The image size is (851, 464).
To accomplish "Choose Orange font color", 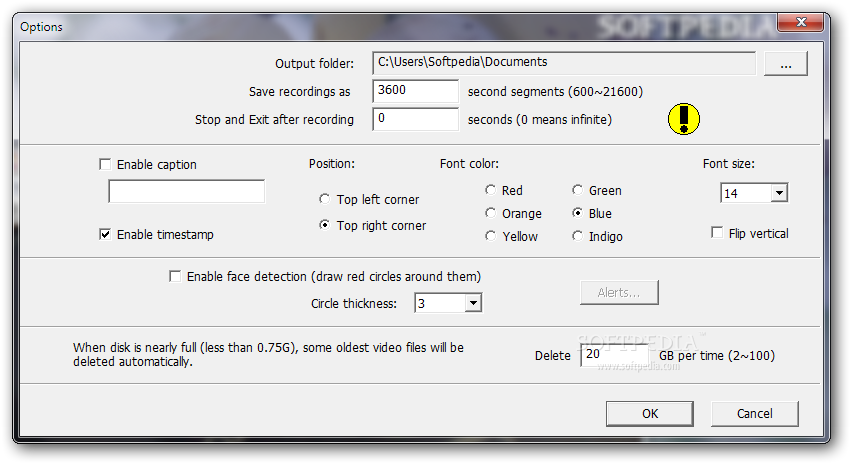I will [491, 213].
